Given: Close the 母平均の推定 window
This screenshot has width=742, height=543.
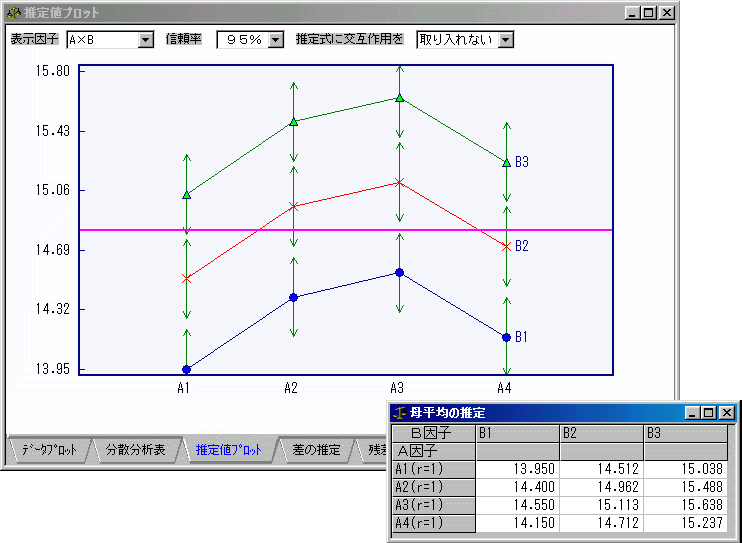Looking at the screenshot, I should [x=727, y=412].
